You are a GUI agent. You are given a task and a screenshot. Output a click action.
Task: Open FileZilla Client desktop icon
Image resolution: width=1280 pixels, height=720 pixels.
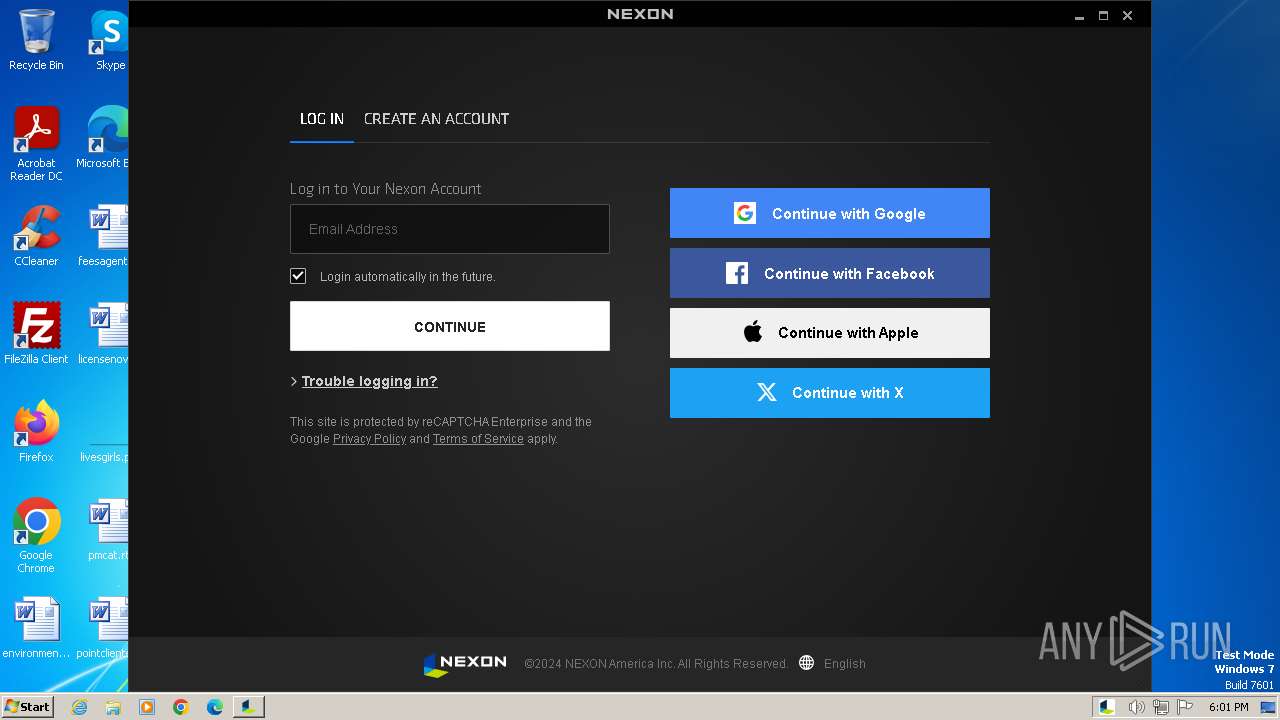36,334
